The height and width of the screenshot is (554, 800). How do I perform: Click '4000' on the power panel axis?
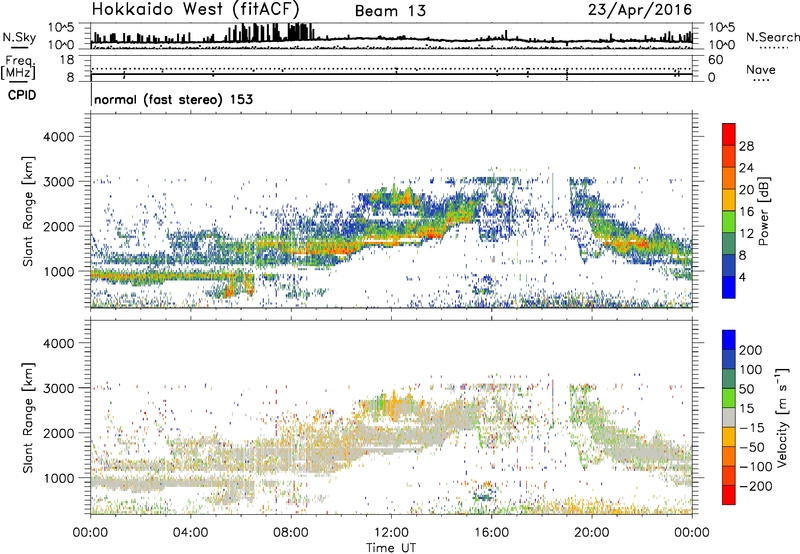pos(59,137)
